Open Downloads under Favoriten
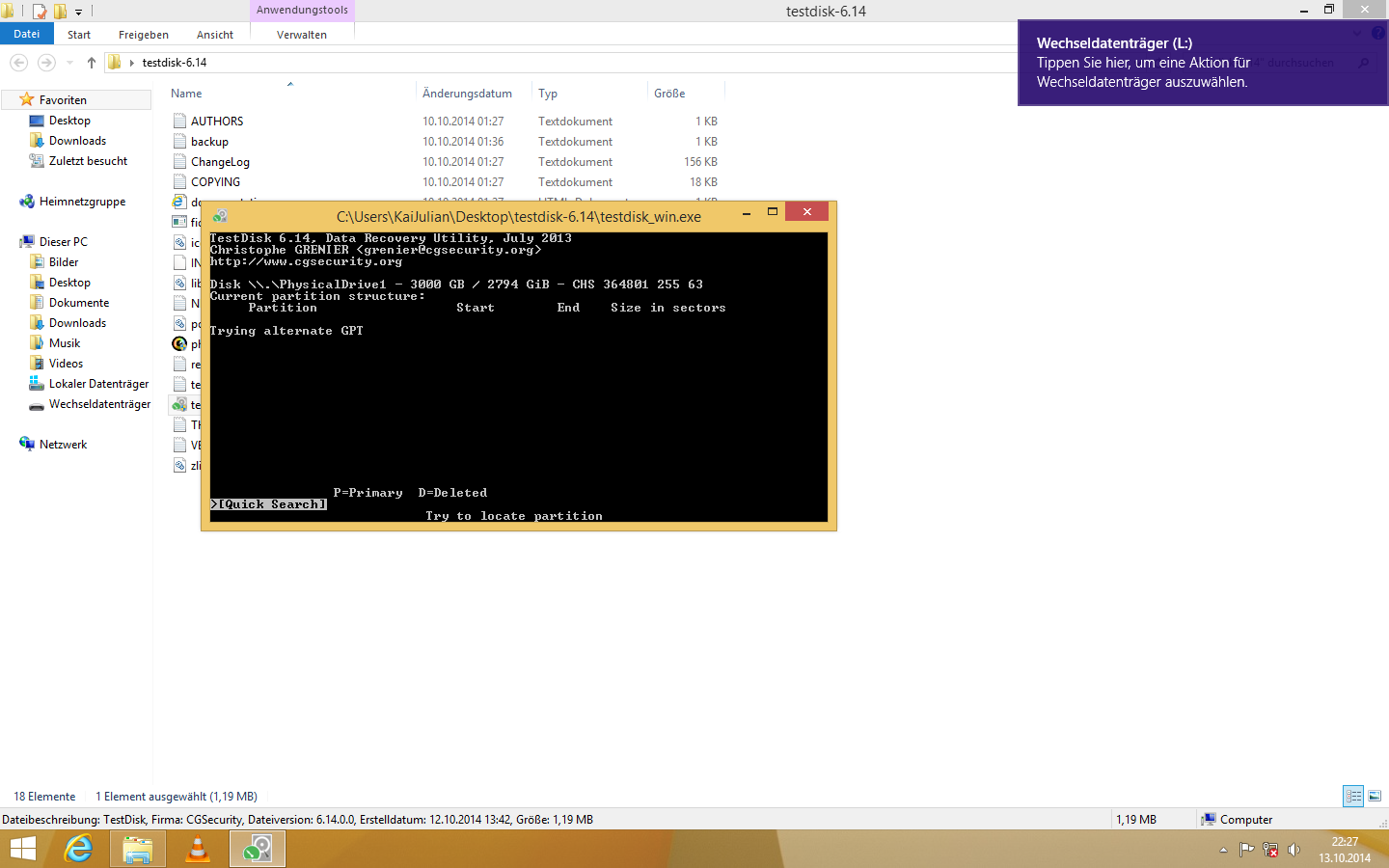The image size is (1389, 868). (77, 141)
